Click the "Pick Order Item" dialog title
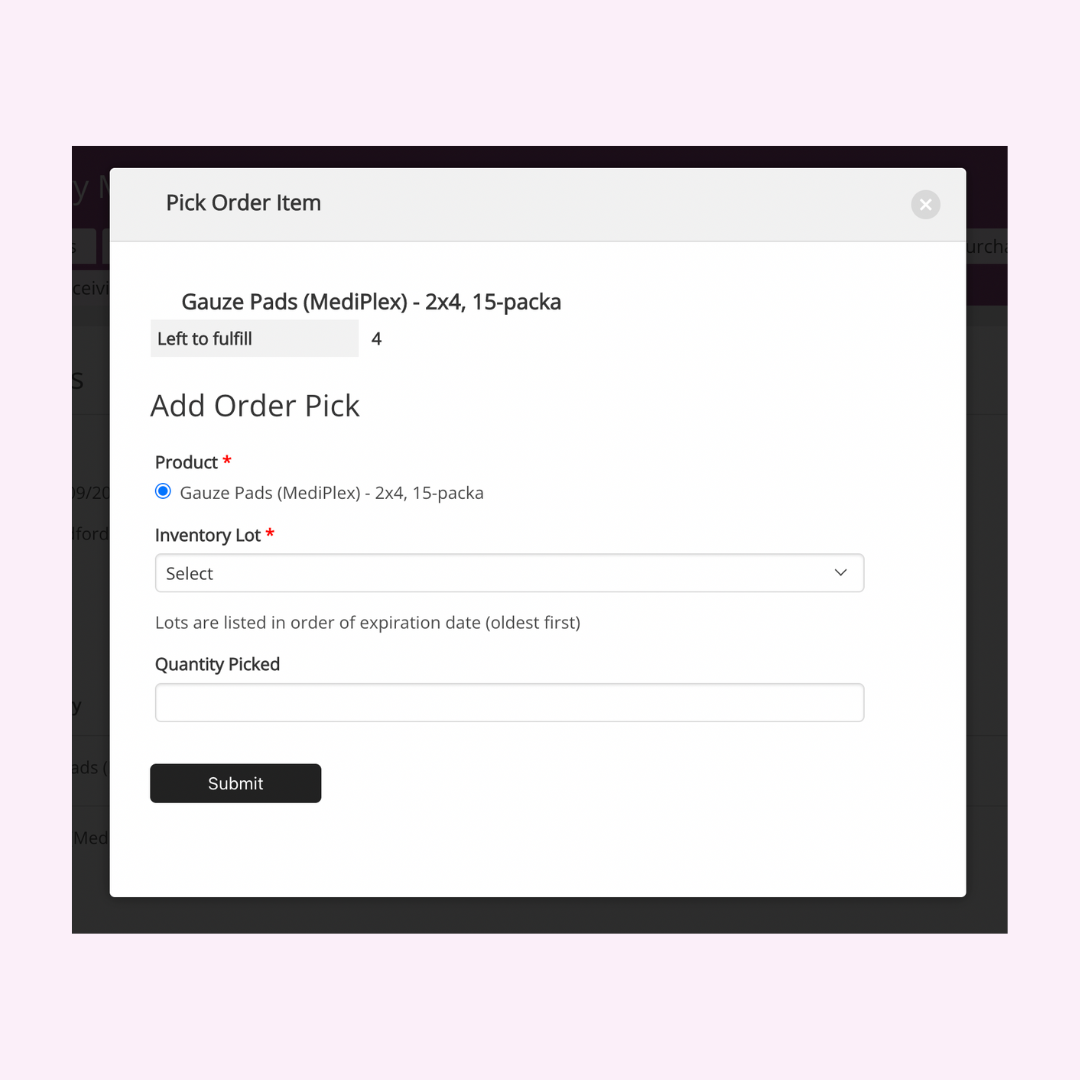Viewport: 1080px width, 1080px height. tap(243, 203)
